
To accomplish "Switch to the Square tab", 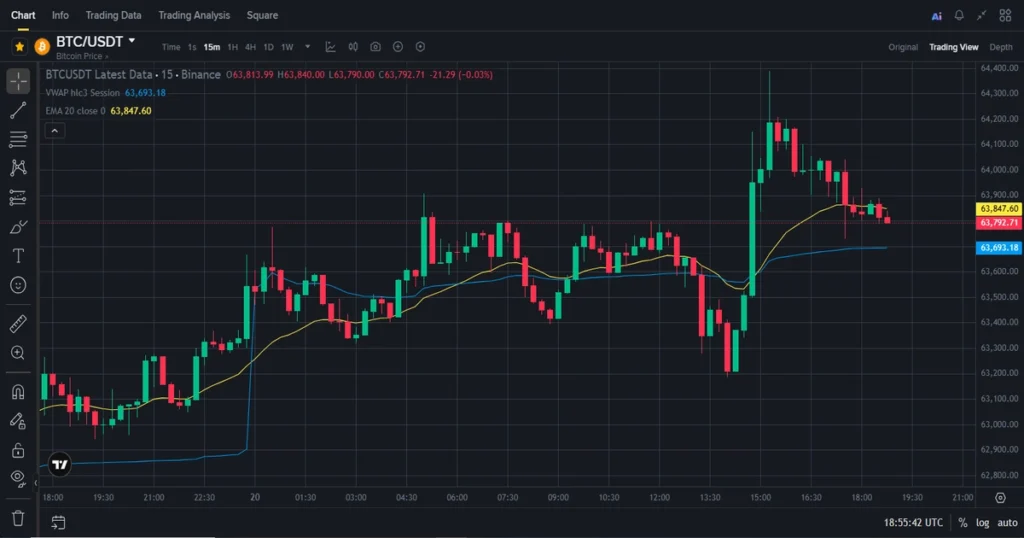I will 262,15.
